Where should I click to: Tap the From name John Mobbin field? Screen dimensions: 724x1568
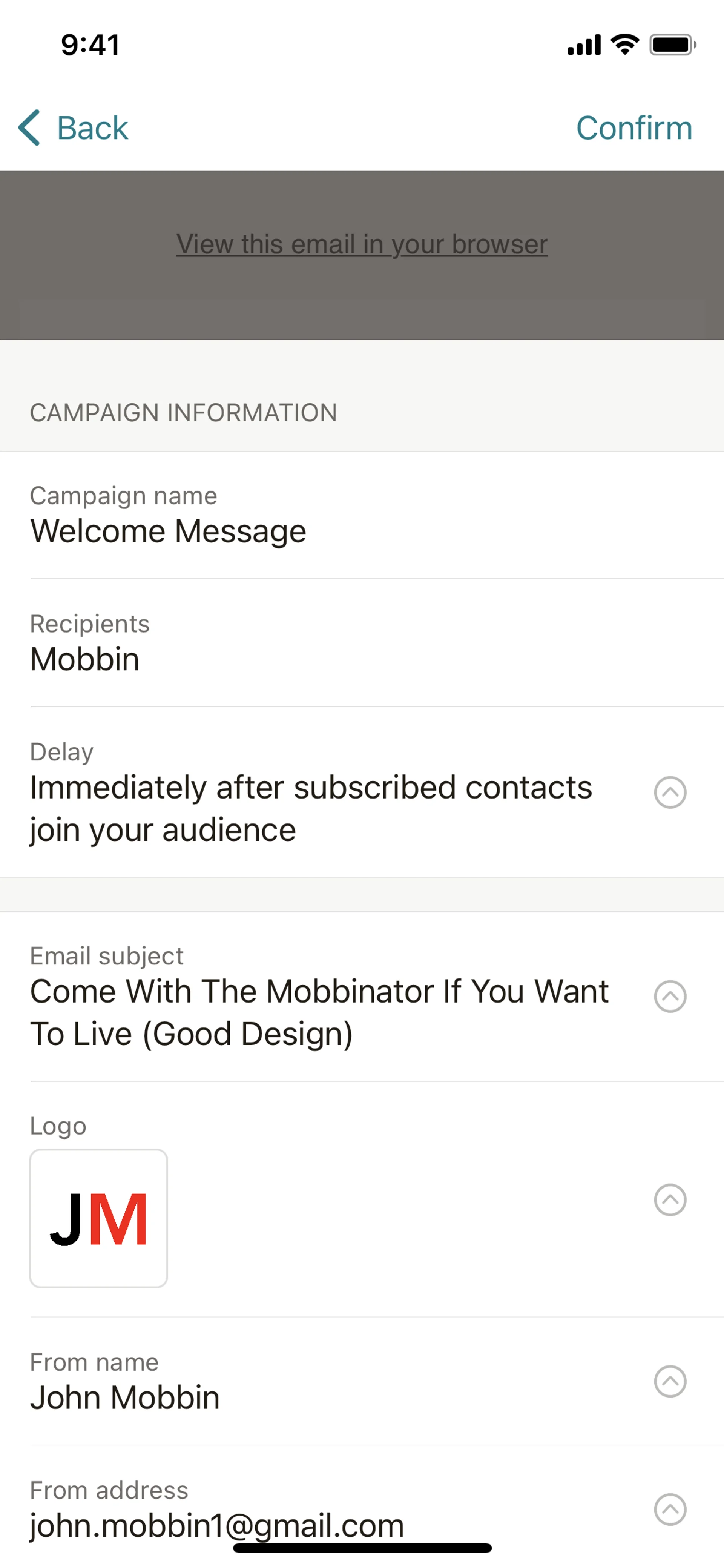[125, 1397]
